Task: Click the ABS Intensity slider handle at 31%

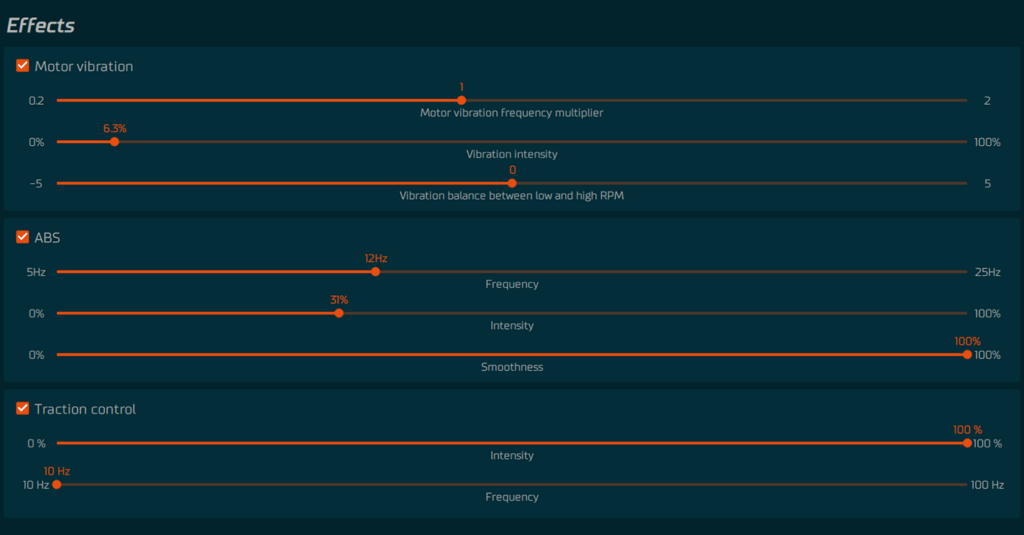Action: 339,313
